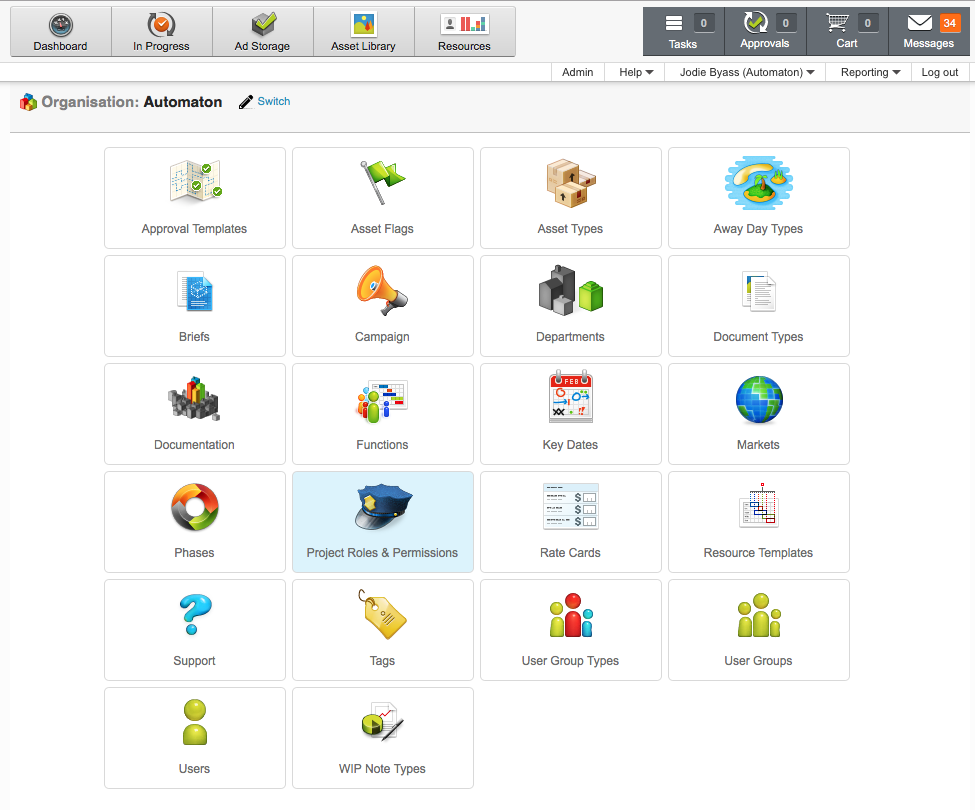This screenshot has height=810, width=975.
Task: Expand the Help dropdown menu
Action: click(636, 72)
